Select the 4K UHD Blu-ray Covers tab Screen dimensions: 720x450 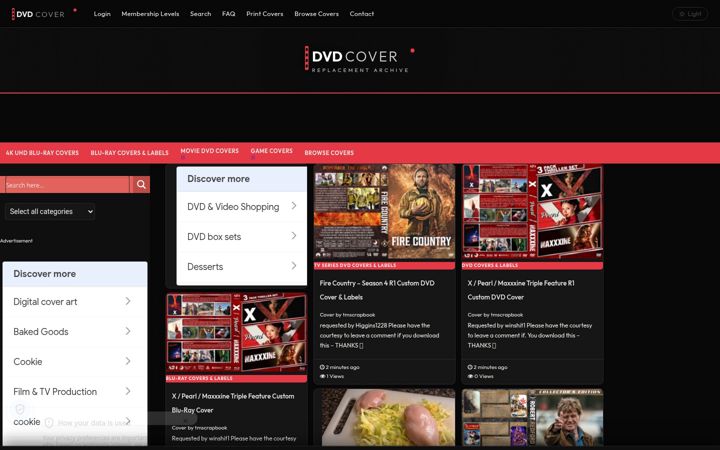pos(42,152)
